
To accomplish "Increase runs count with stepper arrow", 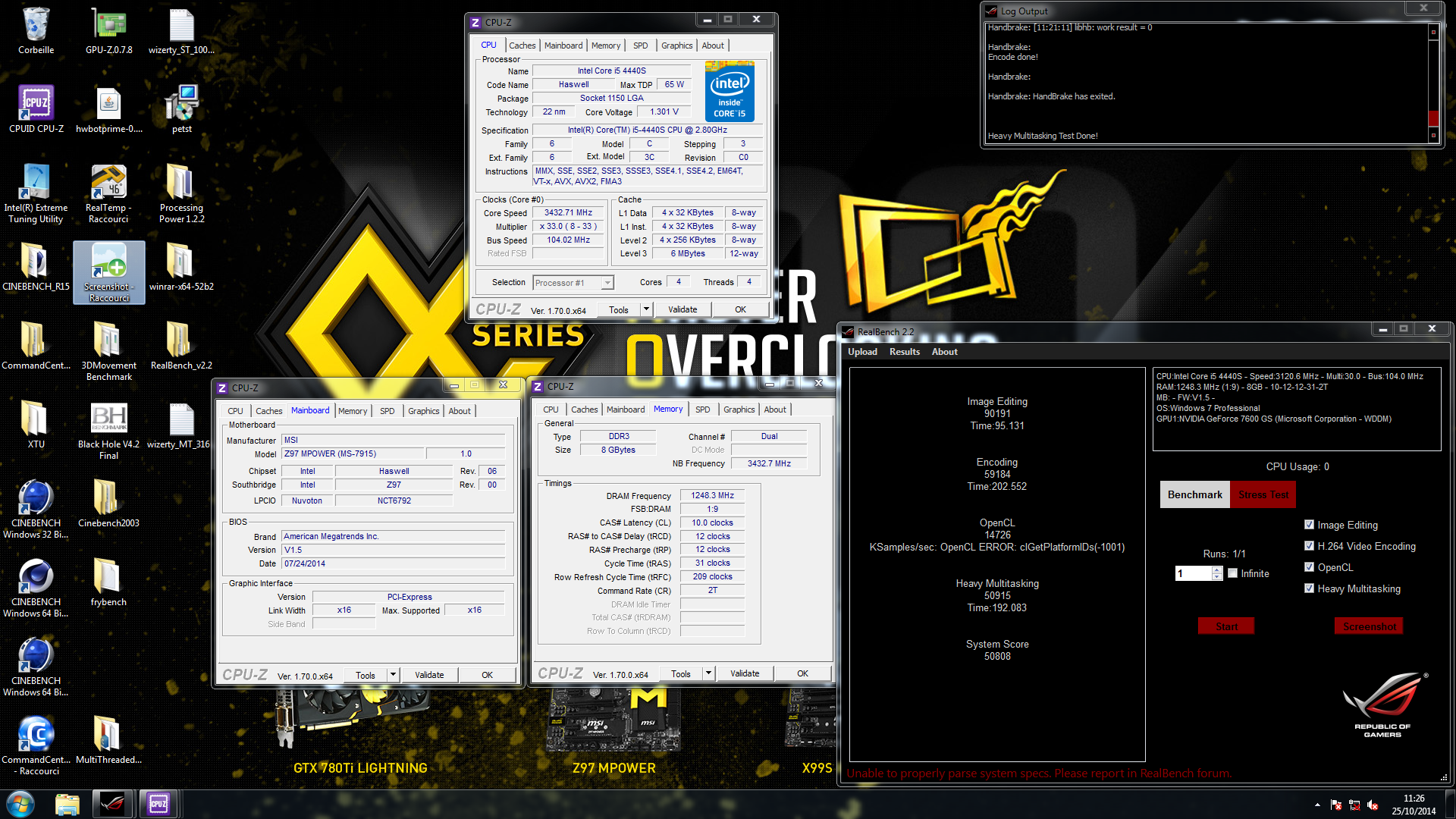I will pos(1217,570).
